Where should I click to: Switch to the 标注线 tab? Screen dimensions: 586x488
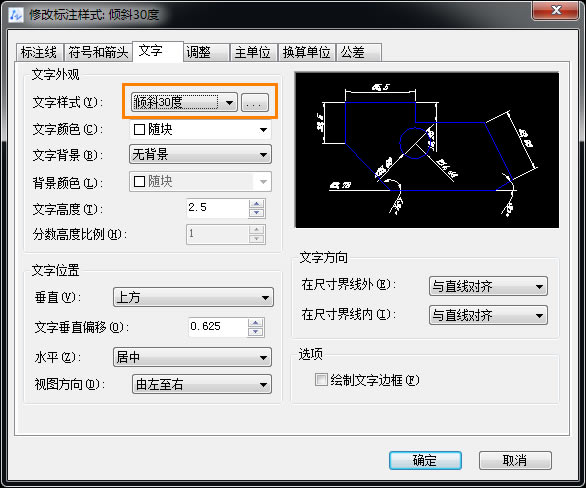39,52
